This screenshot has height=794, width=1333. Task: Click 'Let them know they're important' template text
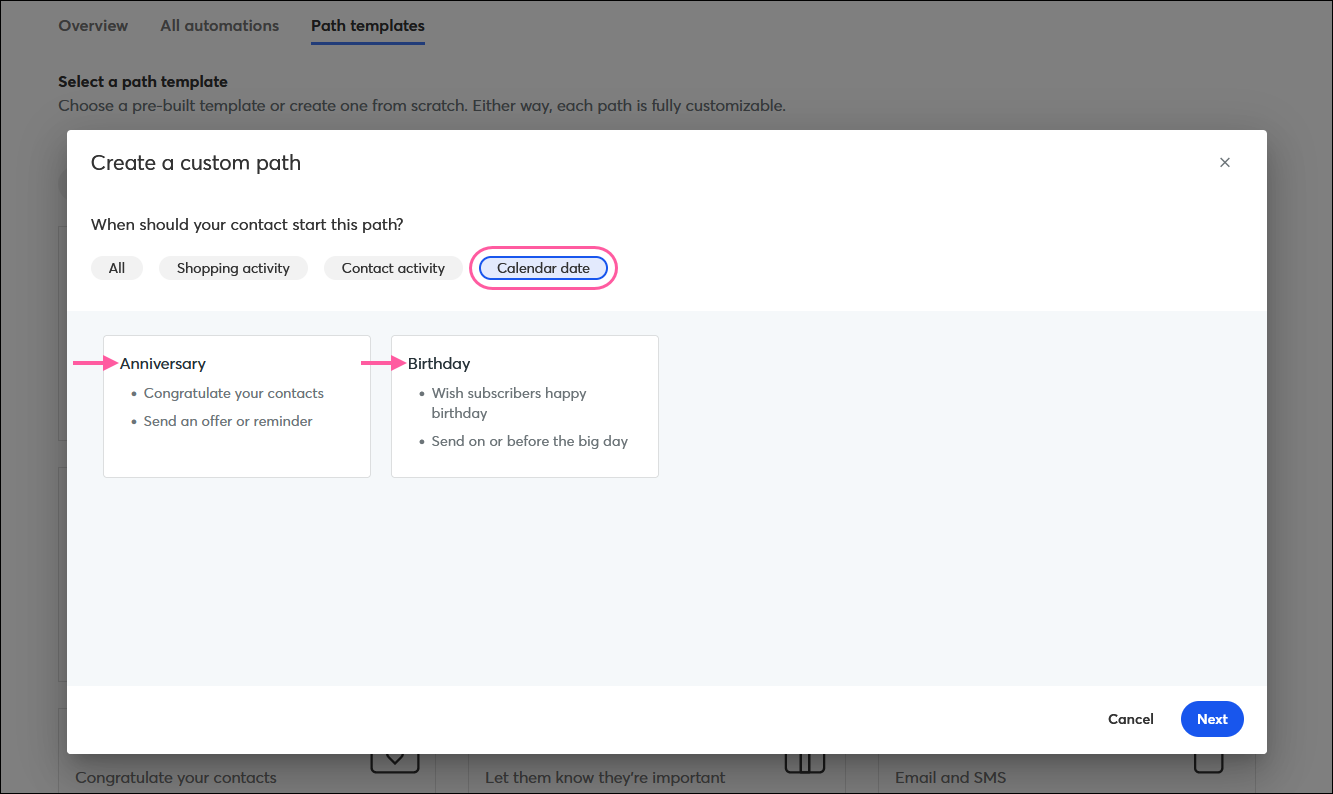click(x=605, y=778)
